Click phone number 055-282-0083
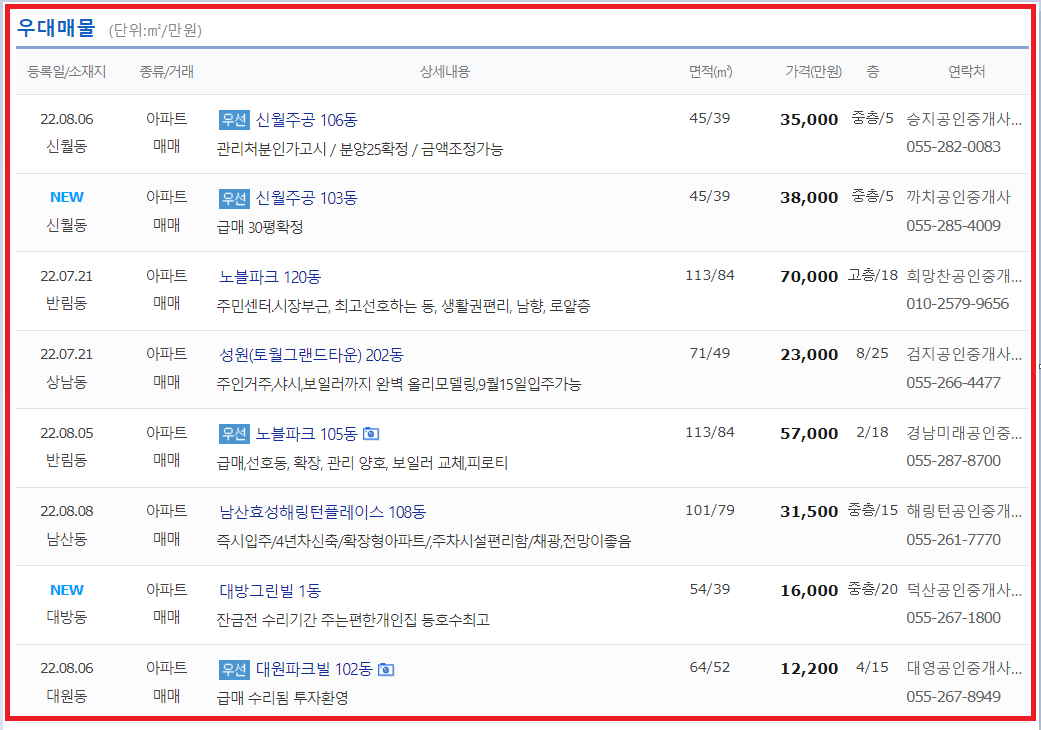Screen dimensions: 1041x730 953,147
